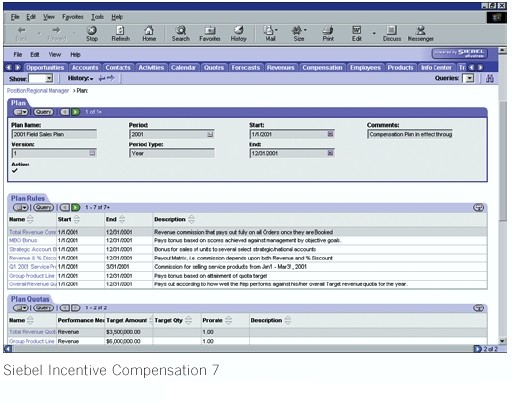513x406 pixels.
Task: Click the Period Type field showing Year
Action: (x=172, y=153)
